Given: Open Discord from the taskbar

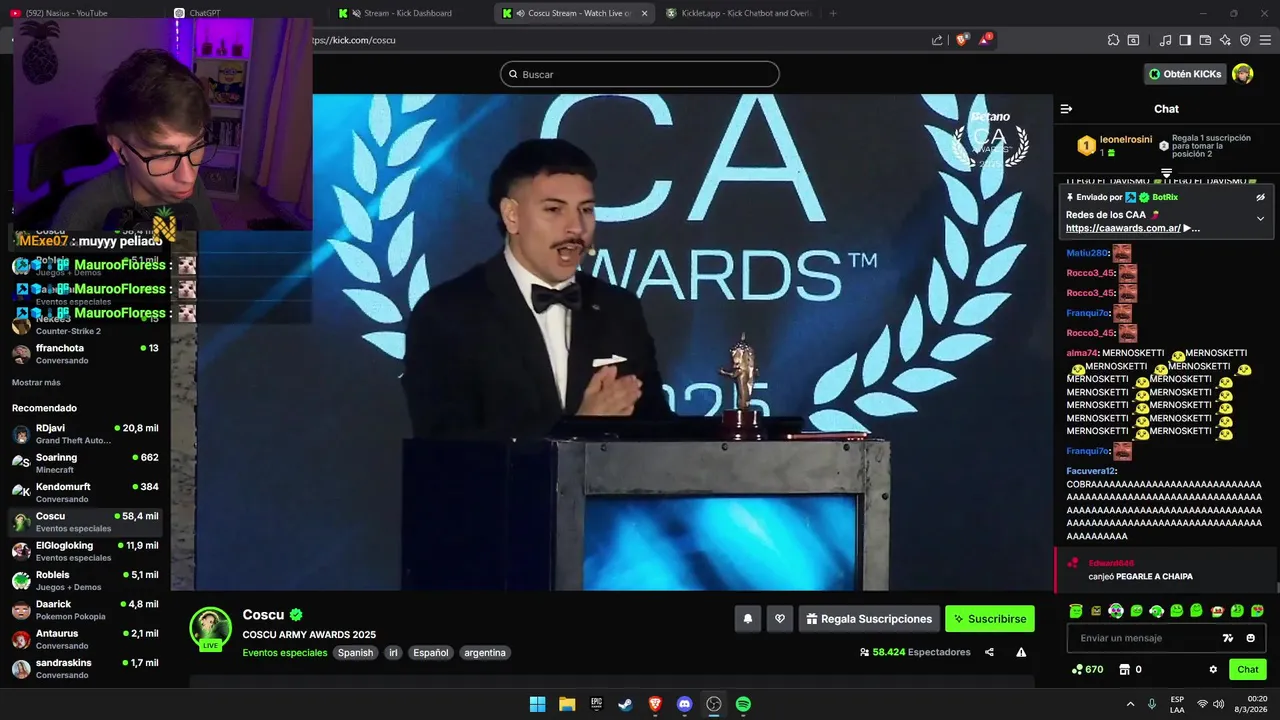Looking at the screenshot, I should 684,704.
